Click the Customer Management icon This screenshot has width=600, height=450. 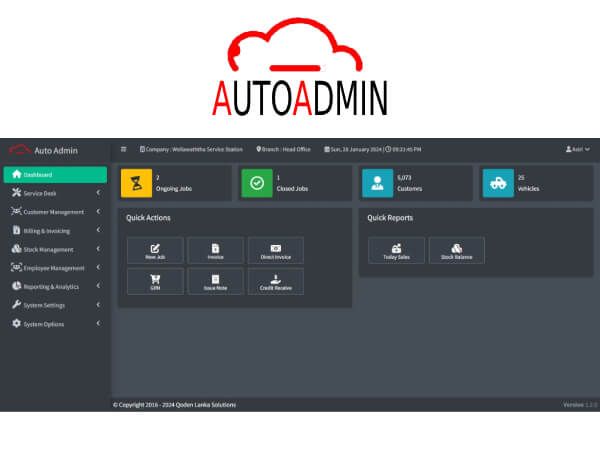(16, 211)
